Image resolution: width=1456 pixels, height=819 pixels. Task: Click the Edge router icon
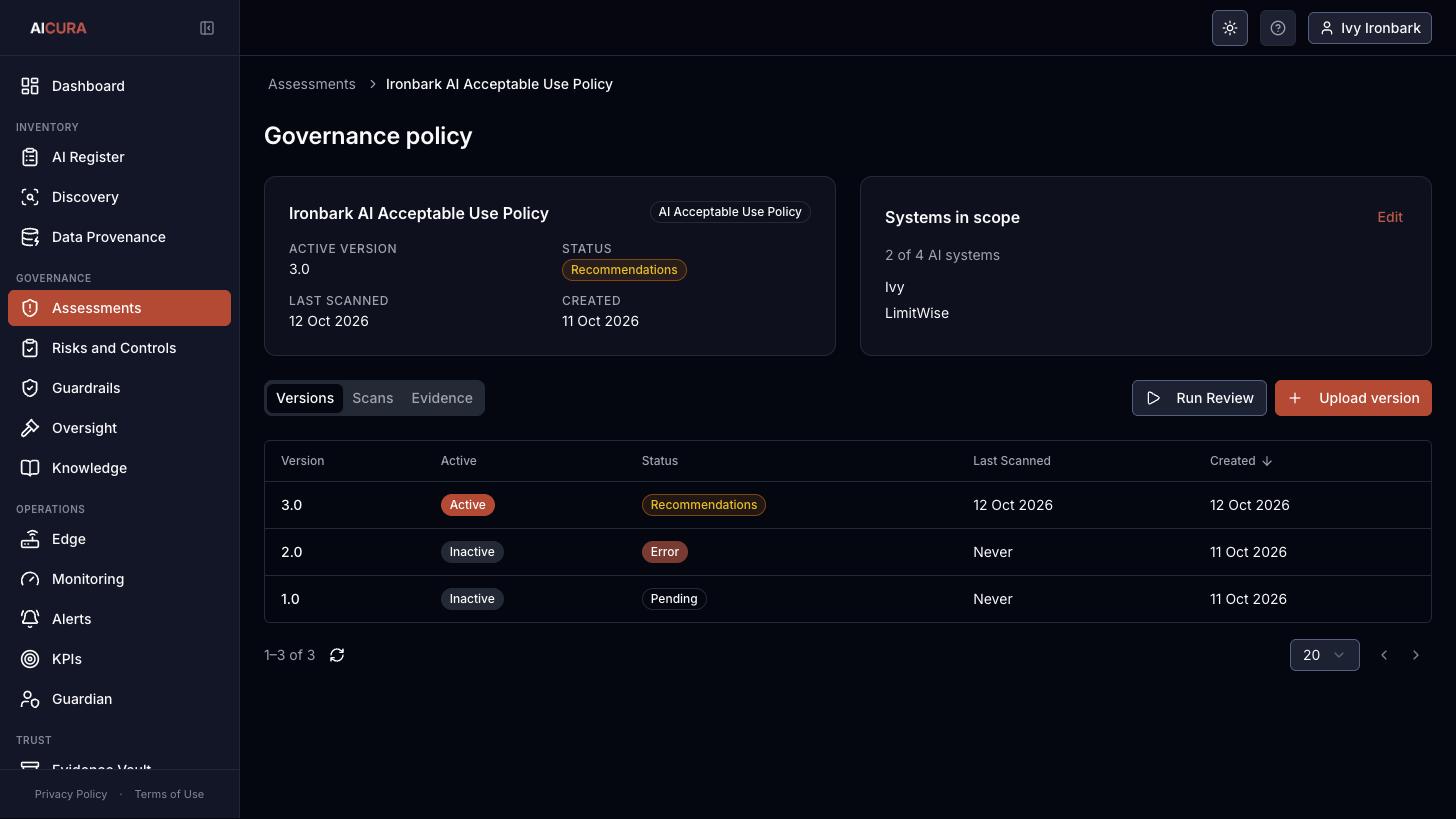click(30, 539)
